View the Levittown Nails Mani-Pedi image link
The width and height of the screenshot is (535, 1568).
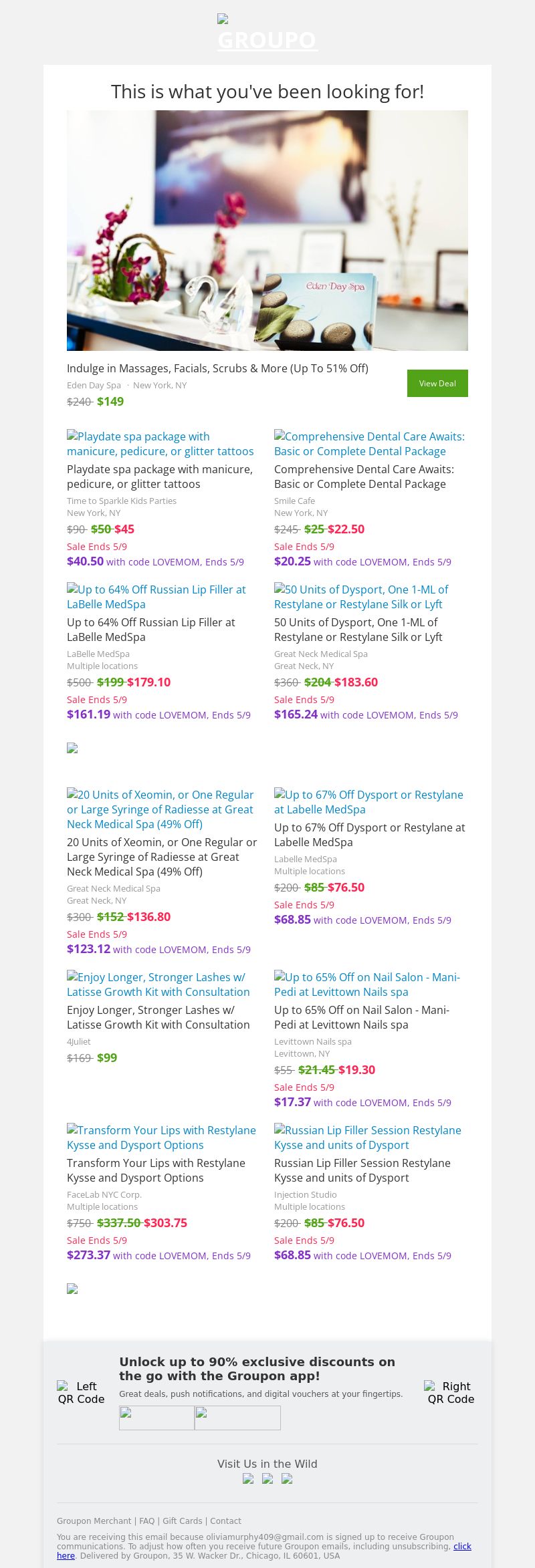[x=367, y=985]
